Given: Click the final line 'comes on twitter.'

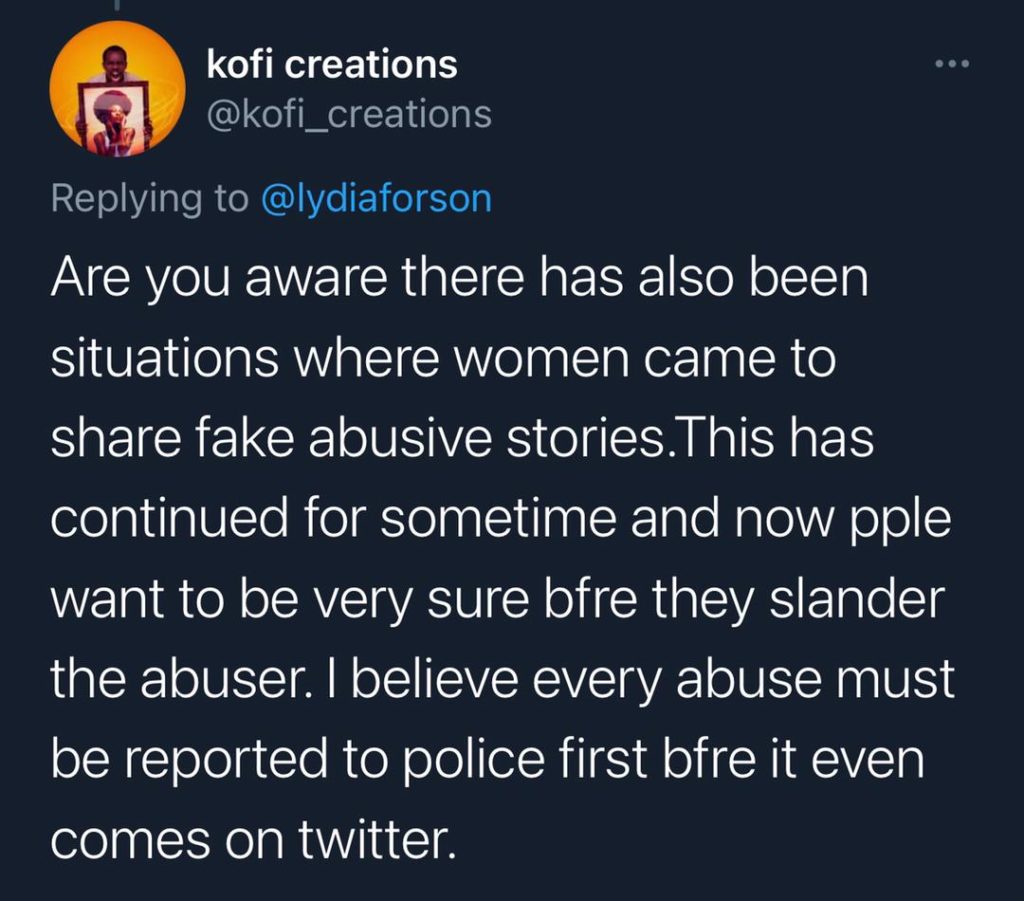Looking at the screenshot, I should pos(252,840).
